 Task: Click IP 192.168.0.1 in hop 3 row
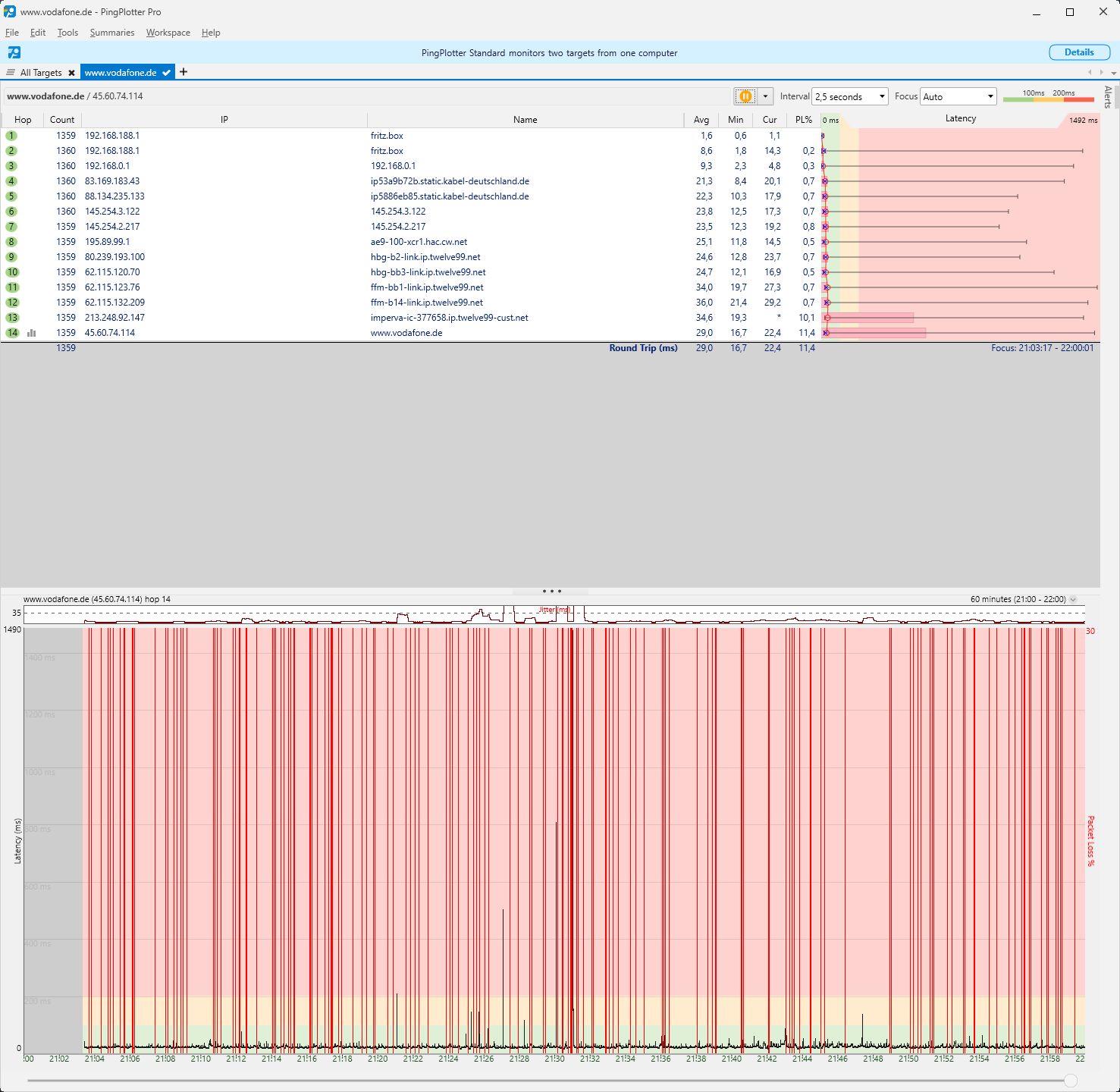click(107, 166)
